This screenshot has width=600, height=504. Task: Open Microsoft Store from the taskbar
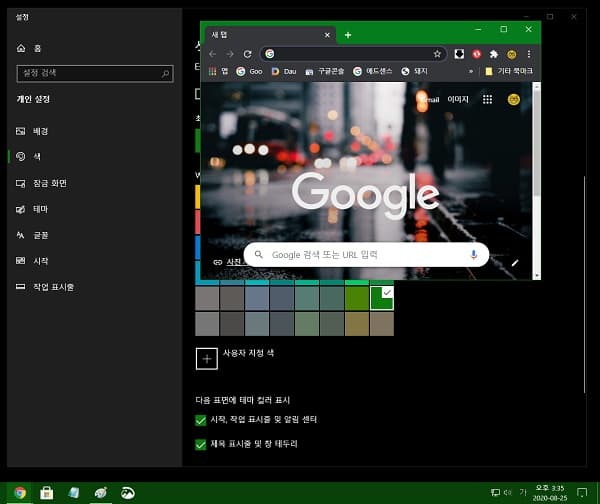coord(47,493)
